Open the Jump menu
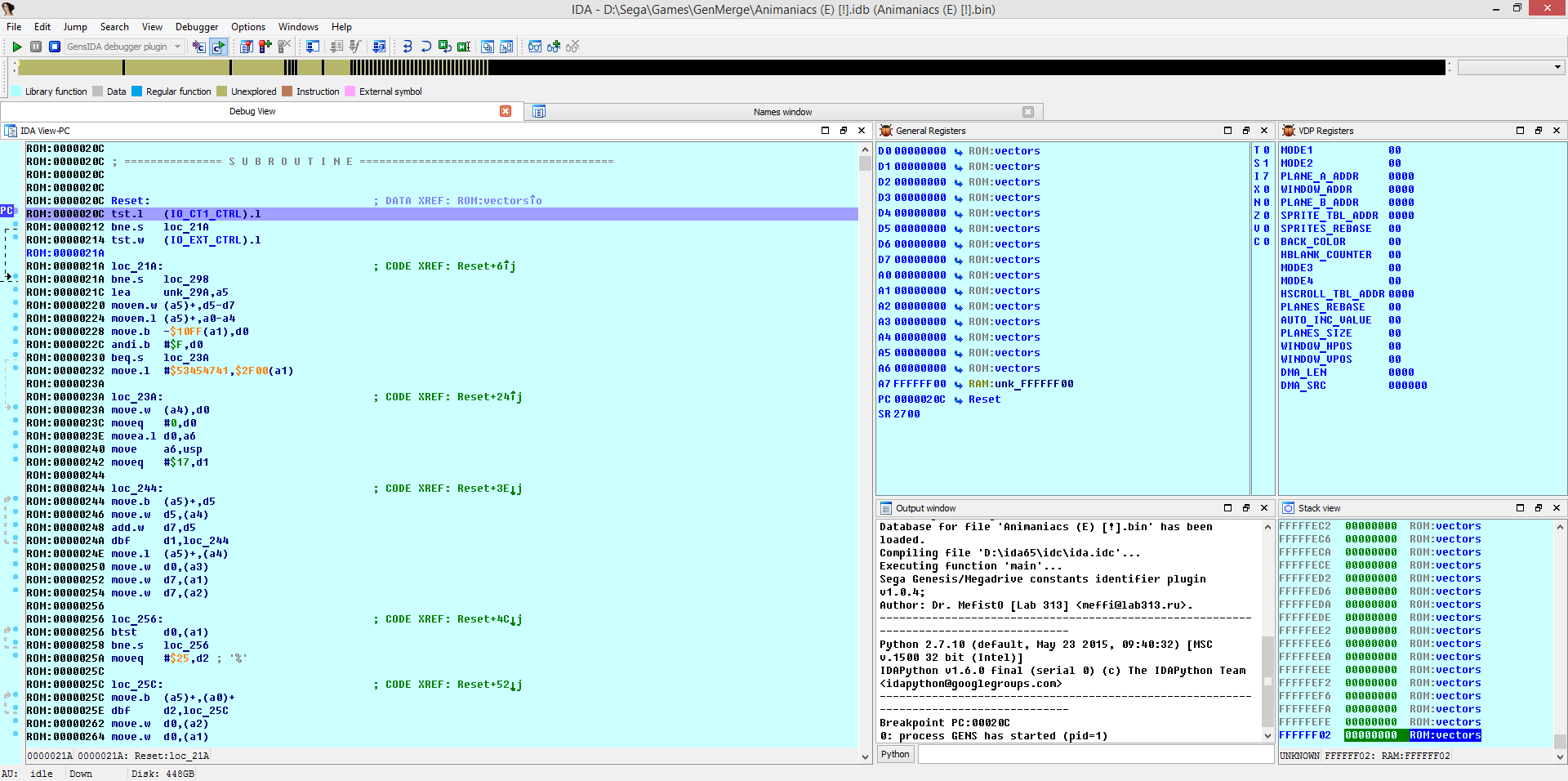Screen dimensions: 1568x781 (x=75, y=27)
